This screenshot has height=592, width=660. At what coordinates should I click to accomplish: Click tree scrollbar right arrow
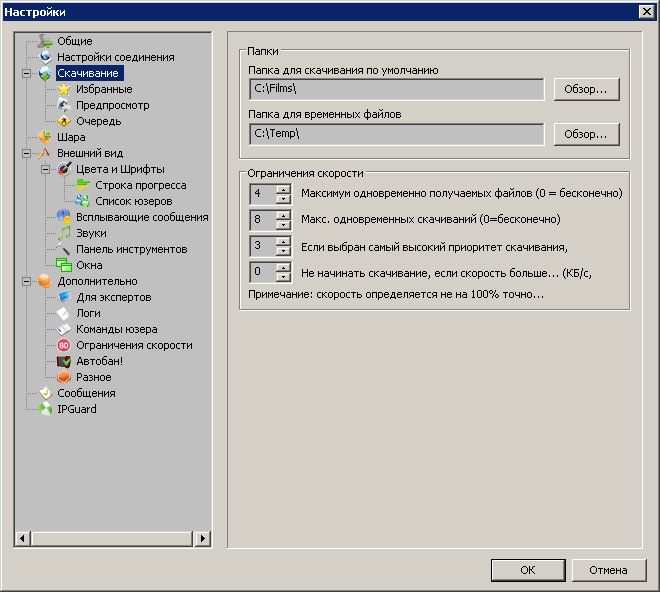pyautogui.click(x=203, y=538)
